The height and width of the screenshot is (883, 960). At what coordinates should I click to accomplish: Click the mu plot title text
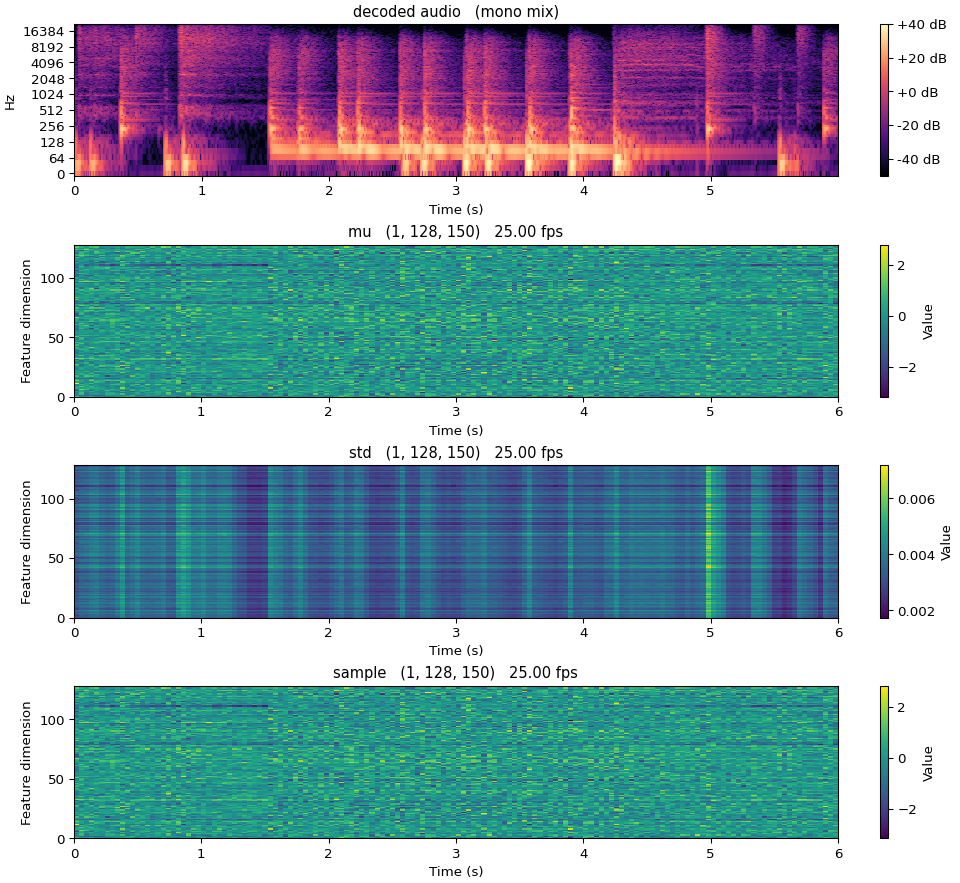456,232
